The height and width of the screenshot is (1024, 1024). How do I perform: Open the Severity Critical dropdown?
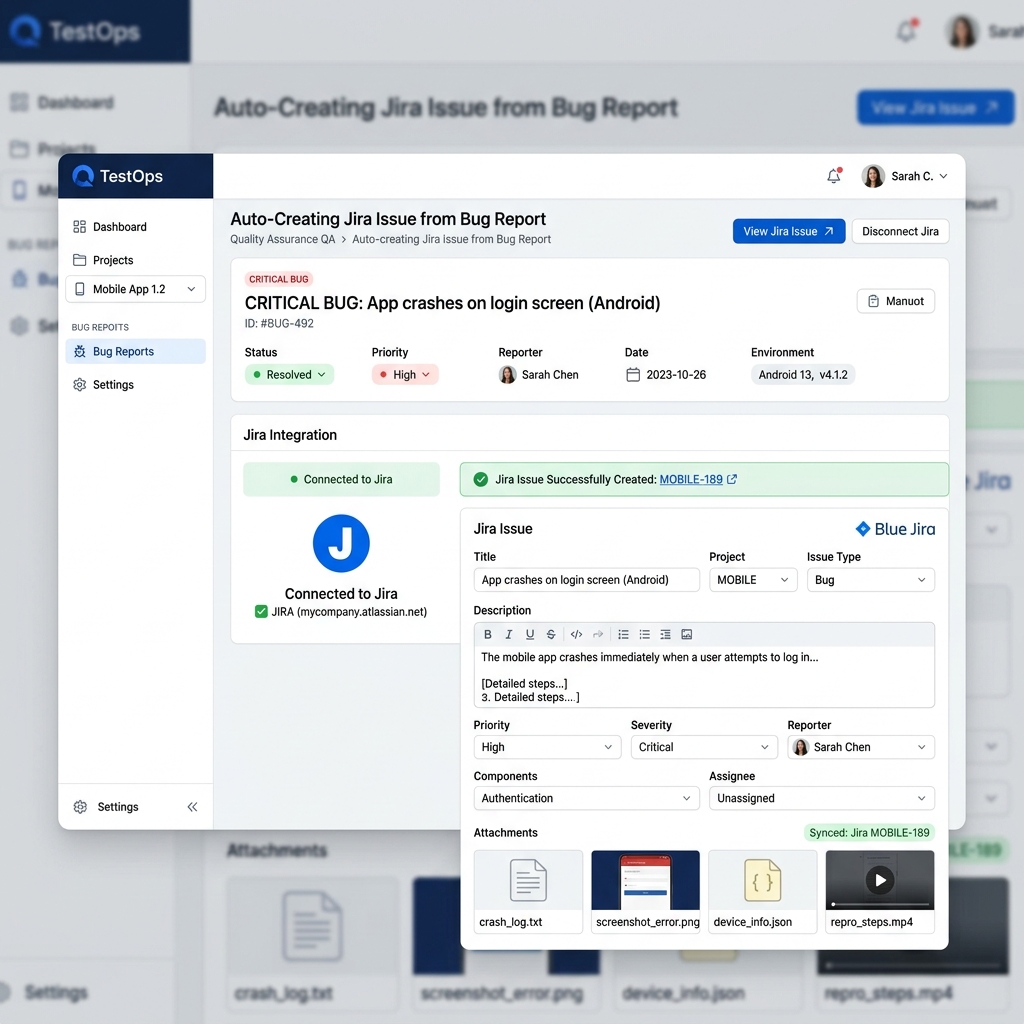coord(704,747)
